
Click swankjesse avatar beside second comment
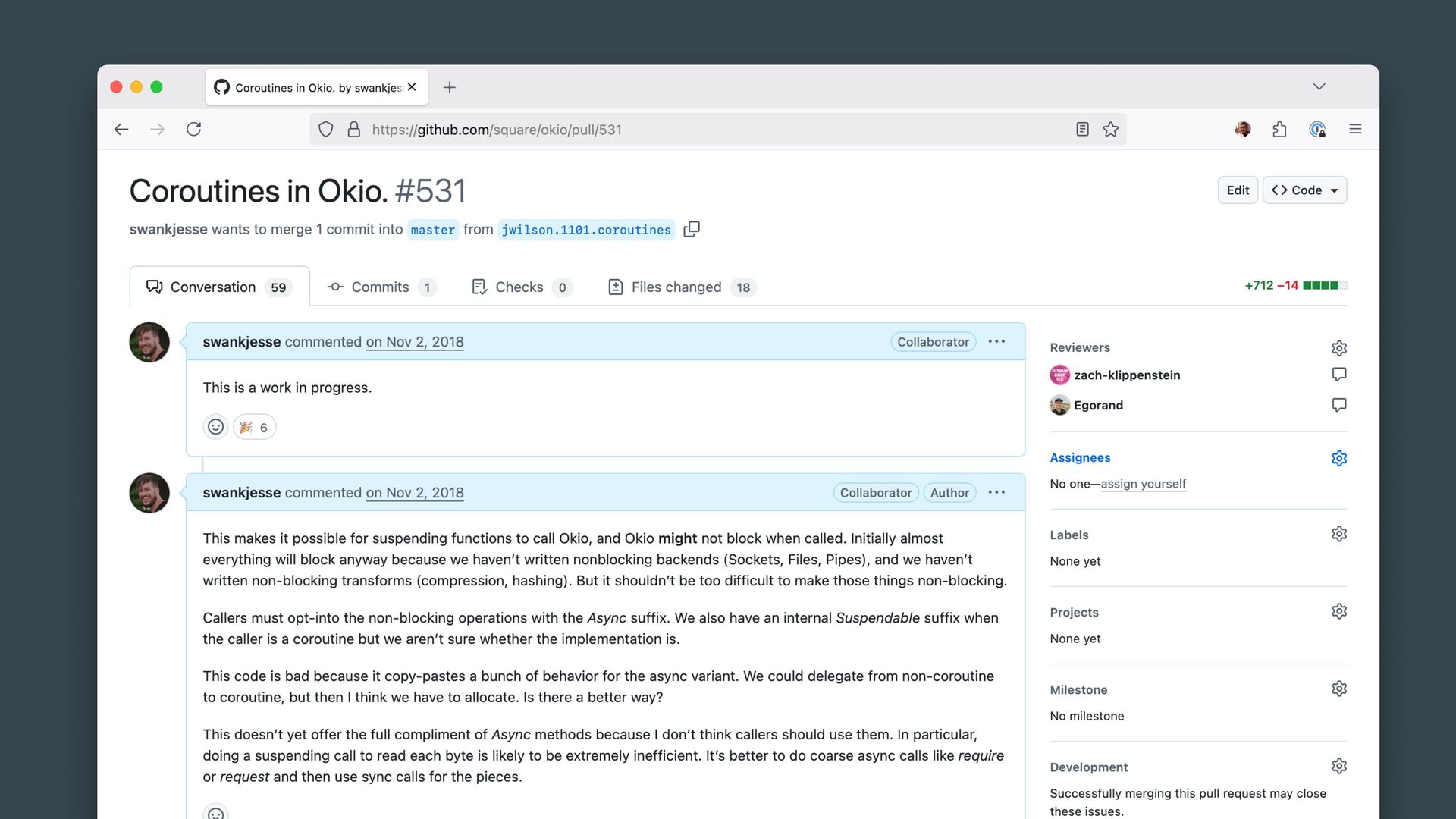149,493
